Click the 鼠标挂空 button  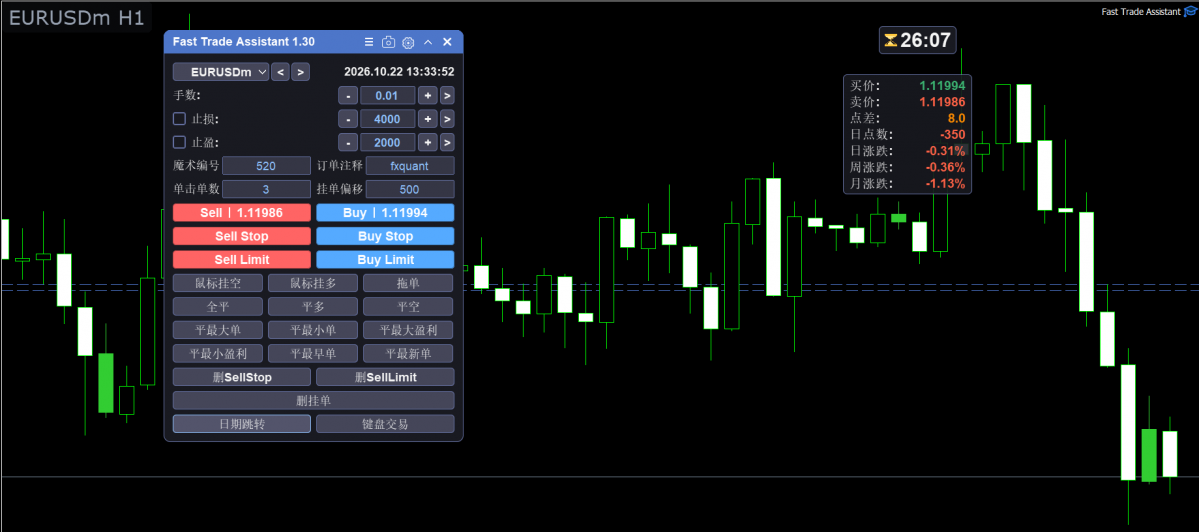pos(218,284)
